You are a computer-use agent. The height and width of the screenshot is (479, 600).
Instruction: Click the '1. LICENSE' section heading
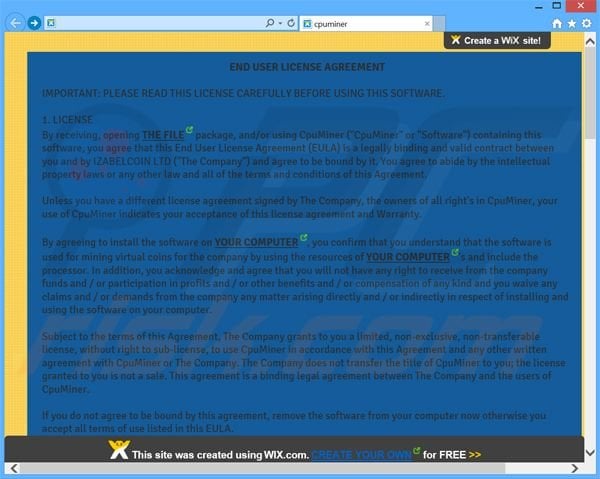pyautogui.click(x=67, y=120)
